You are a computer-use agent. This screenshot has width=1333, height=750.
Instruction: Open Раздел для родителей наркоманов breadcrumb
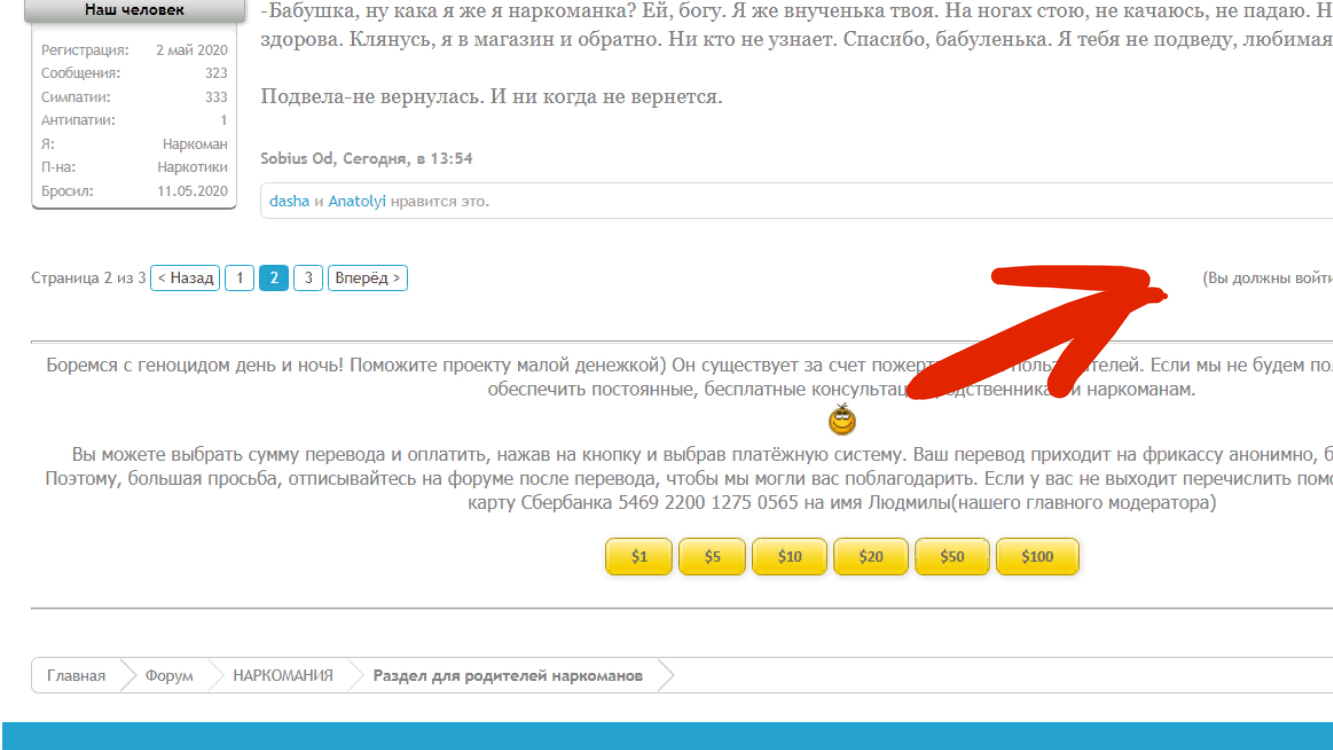point(508,676)
